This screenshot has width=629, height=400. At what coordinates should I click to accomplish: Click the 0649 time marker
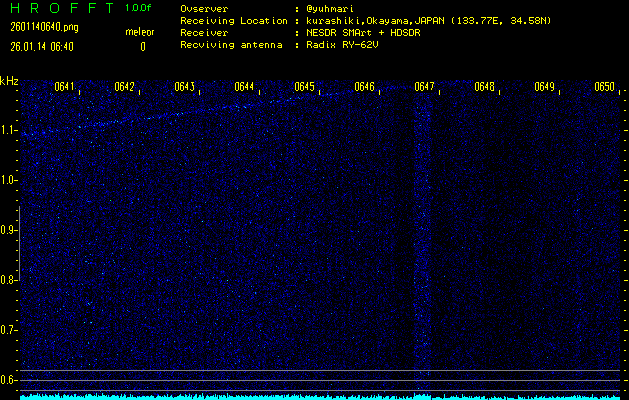pyautogui.click(x=544, y=87)
